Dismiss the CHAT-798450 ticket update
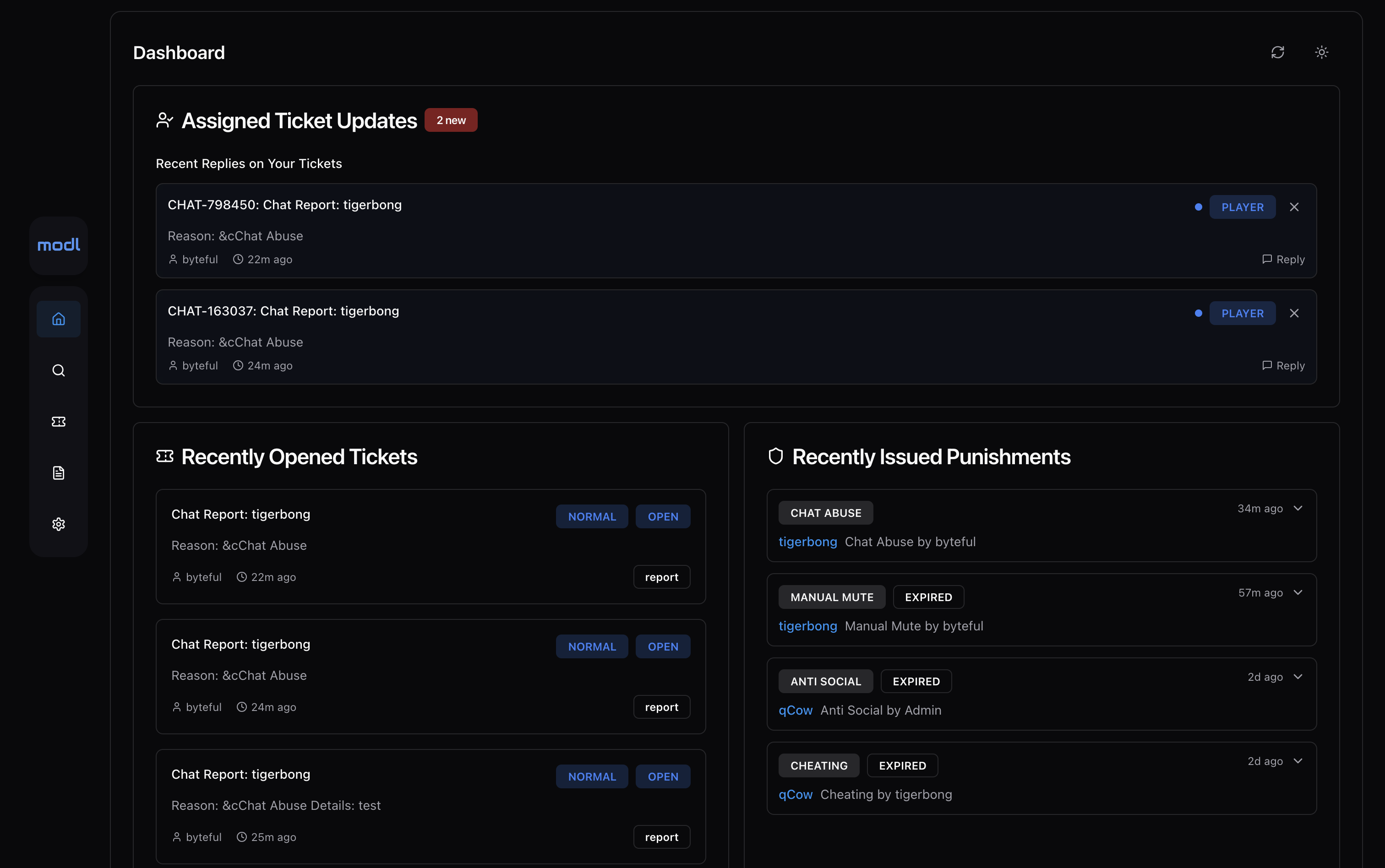Viewport: 1385px width, 868px height. coord(1294,207)
